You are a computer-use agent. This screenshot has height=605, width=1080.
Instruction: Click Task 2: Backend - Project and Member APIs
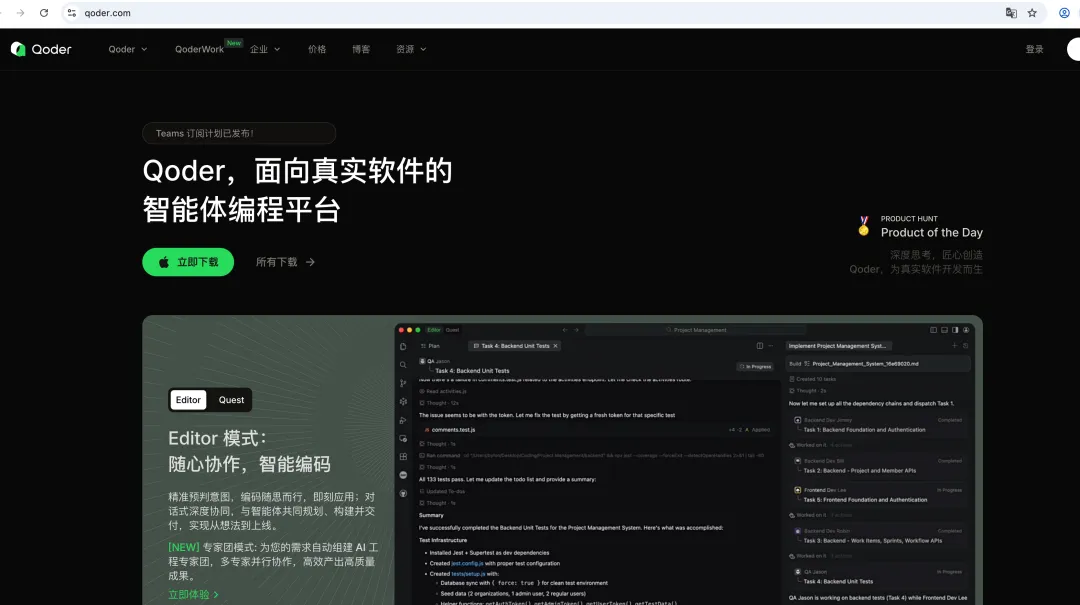point(860,471)
